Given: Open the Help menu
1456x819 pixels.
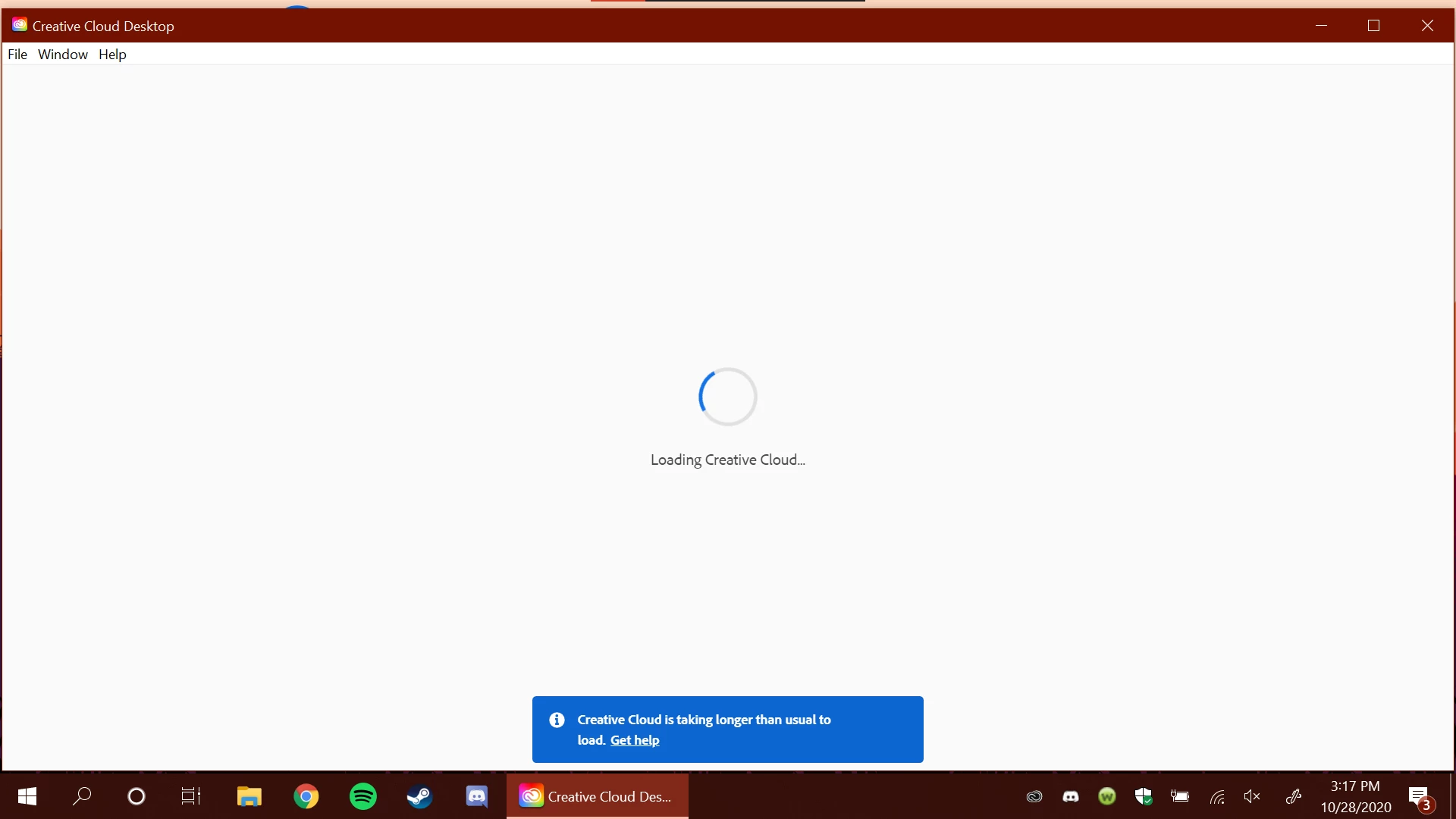Looking at the screenshot, I should [112, 55].
